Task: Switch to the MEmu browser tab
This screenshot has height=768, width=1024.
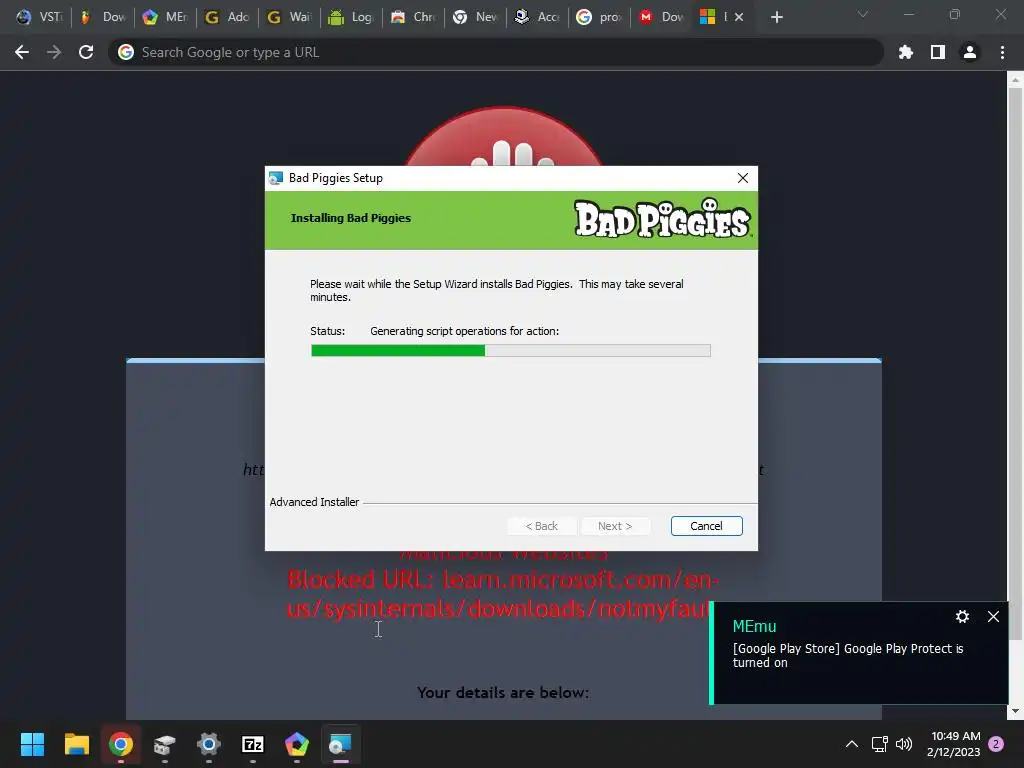Action: point(165,17)
